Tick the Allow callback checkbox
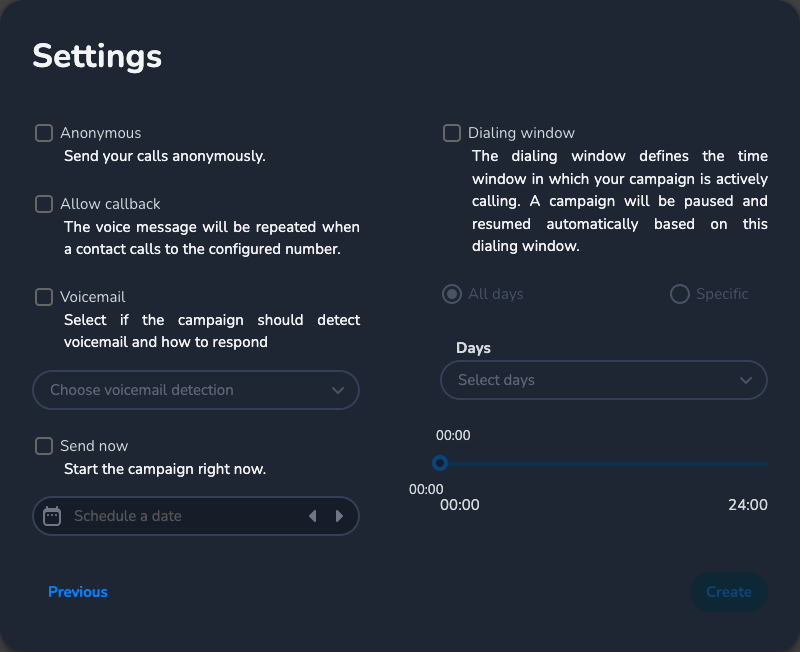This screenshot has width=800, height=652. (44, 204)
